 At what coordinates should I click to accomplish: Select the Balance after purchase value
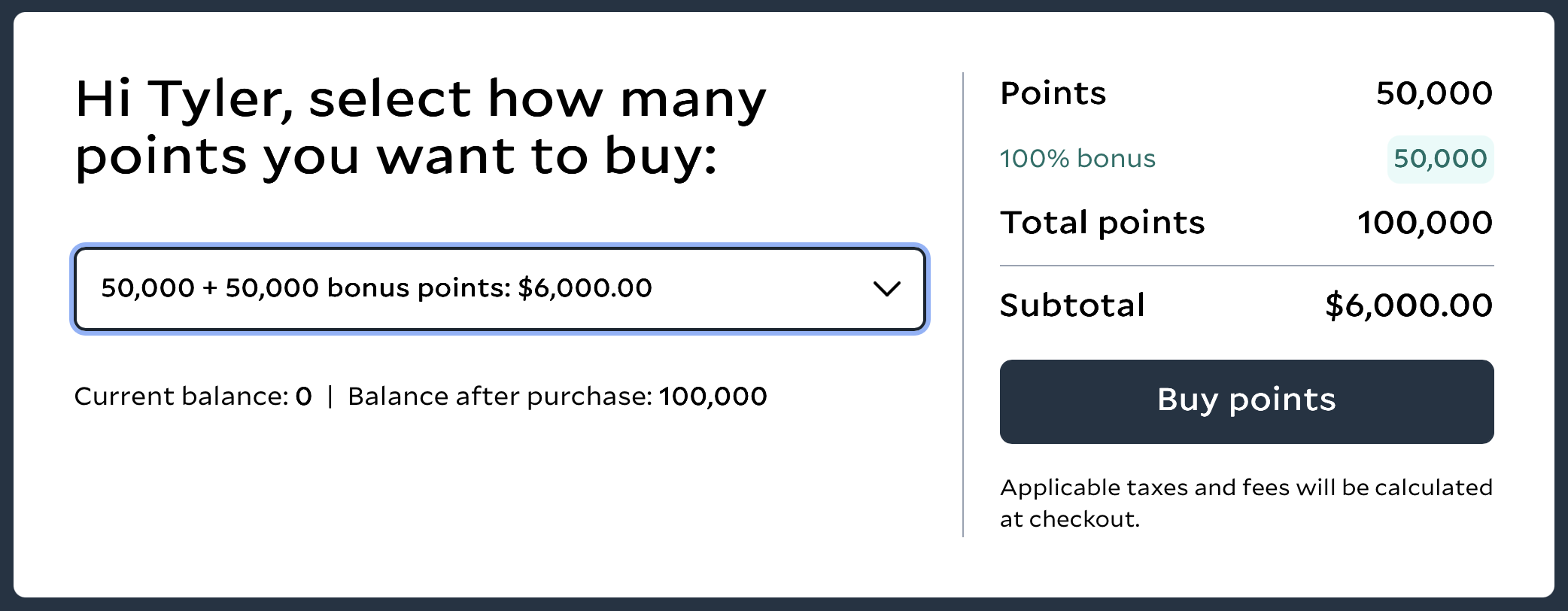(x=712, y=396)
